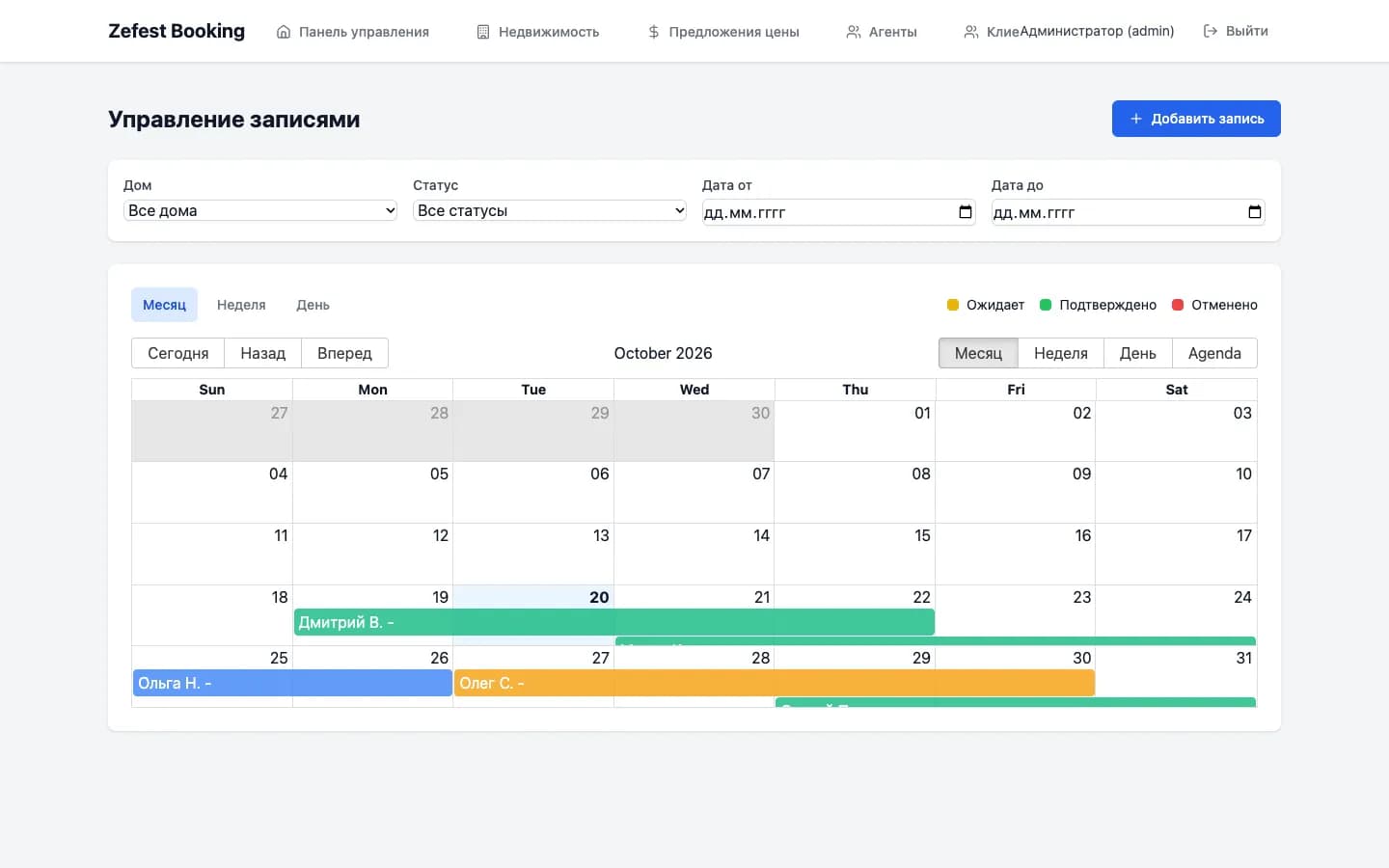Open the Олег С. booking event

pos(775,683)
